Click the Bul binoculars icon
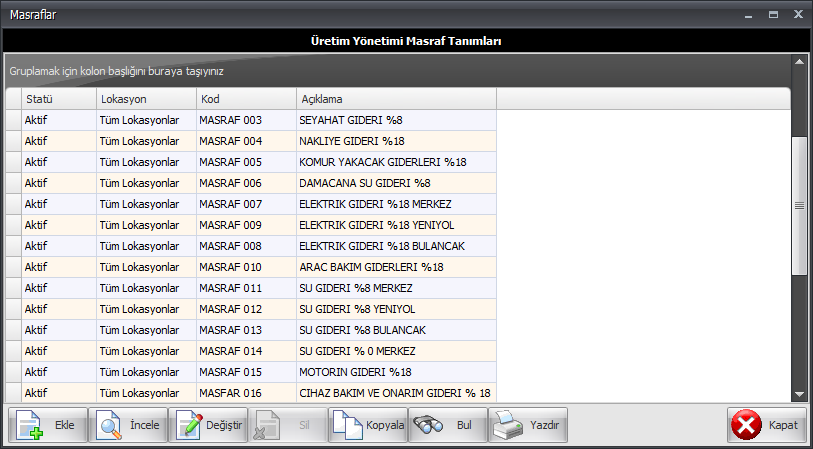 click(428, 426)
